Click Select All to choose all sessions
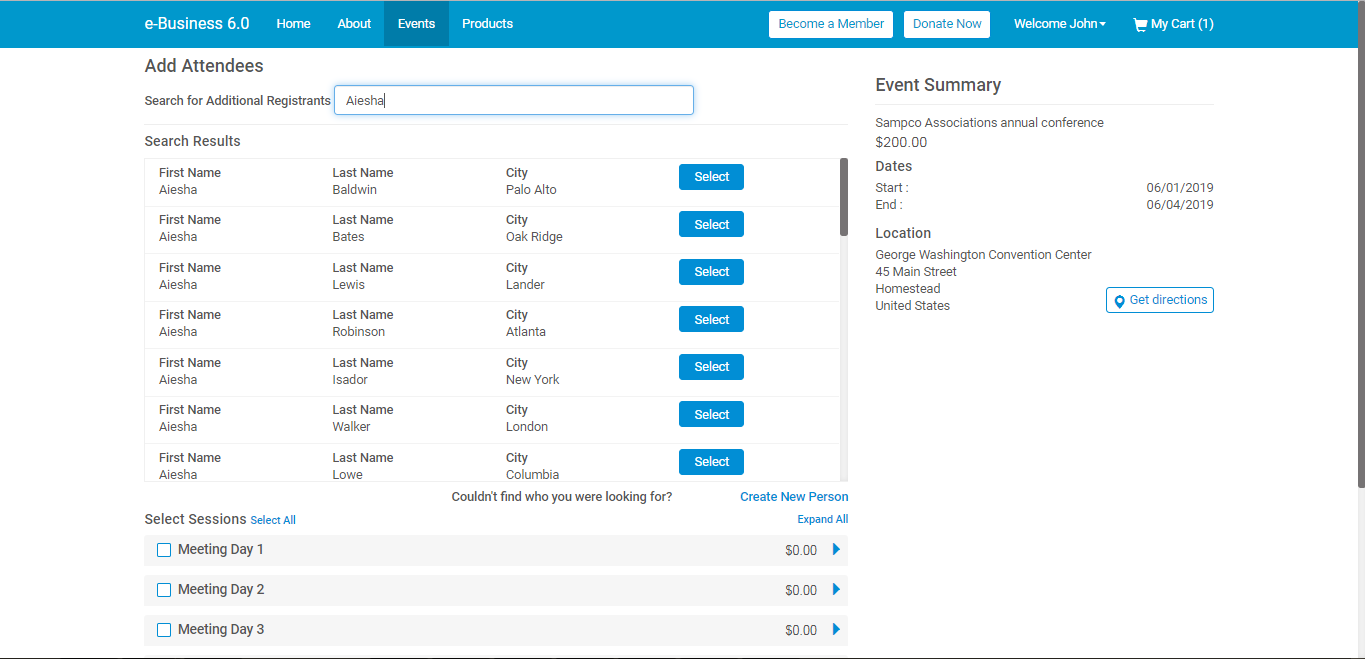The image size is (1365, 659). [x=272, y=519]
